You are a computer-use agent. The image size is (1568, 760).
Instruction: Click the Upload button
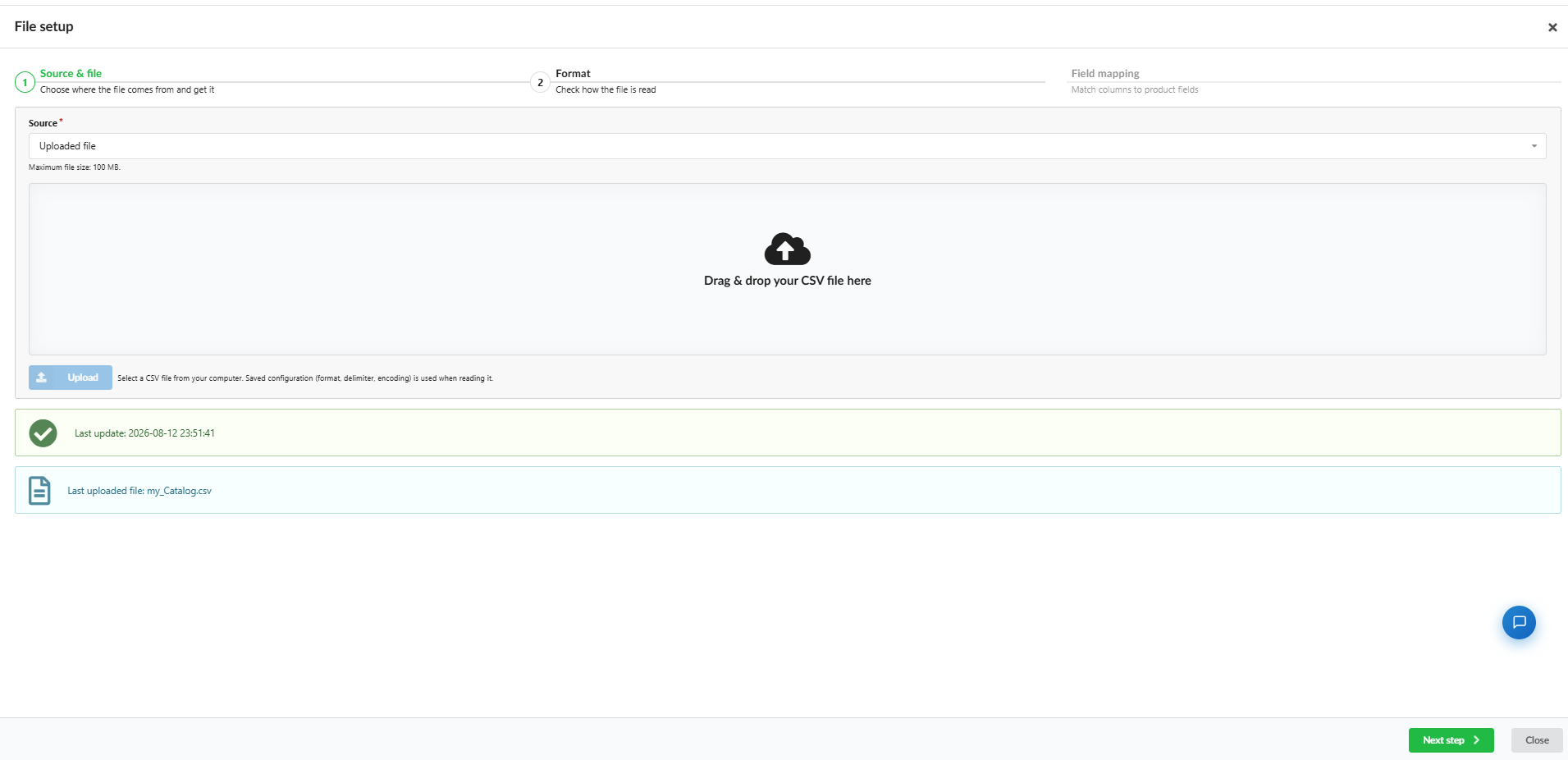click(71, 378)
